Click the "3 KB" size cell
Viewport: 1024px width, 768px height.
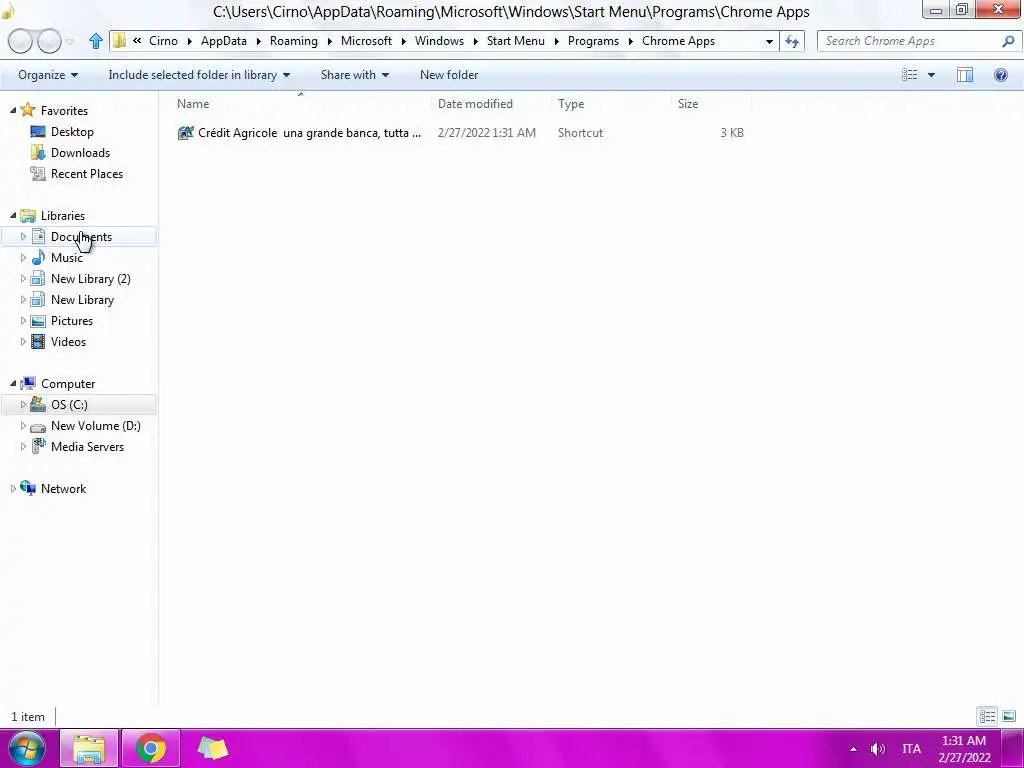(x=731, y=133)
